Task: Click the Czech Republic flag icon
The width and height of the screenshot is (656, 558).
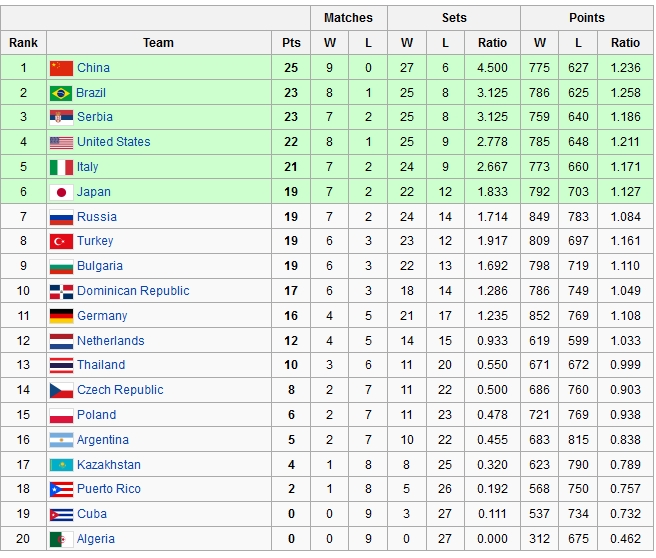Action: [61, 390]
